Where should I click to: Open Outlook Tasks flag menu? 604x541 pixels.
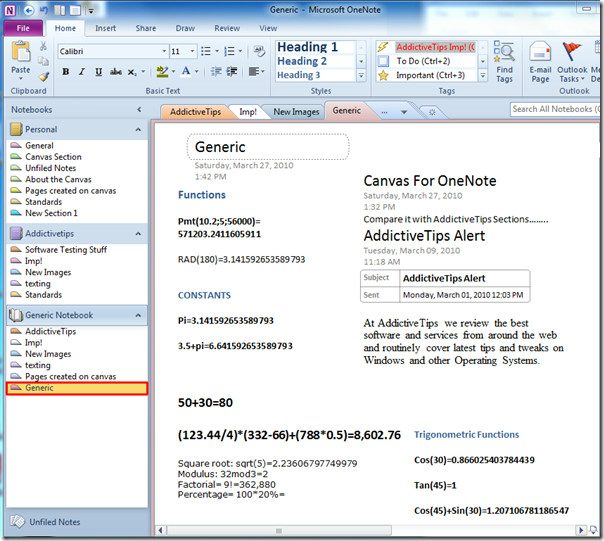572,62
